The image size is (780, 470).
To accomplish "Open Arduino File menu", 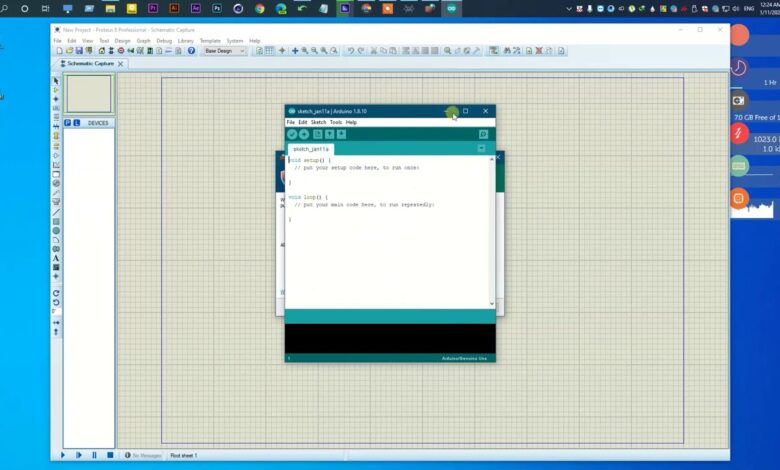I will click(x=291, y=122).
